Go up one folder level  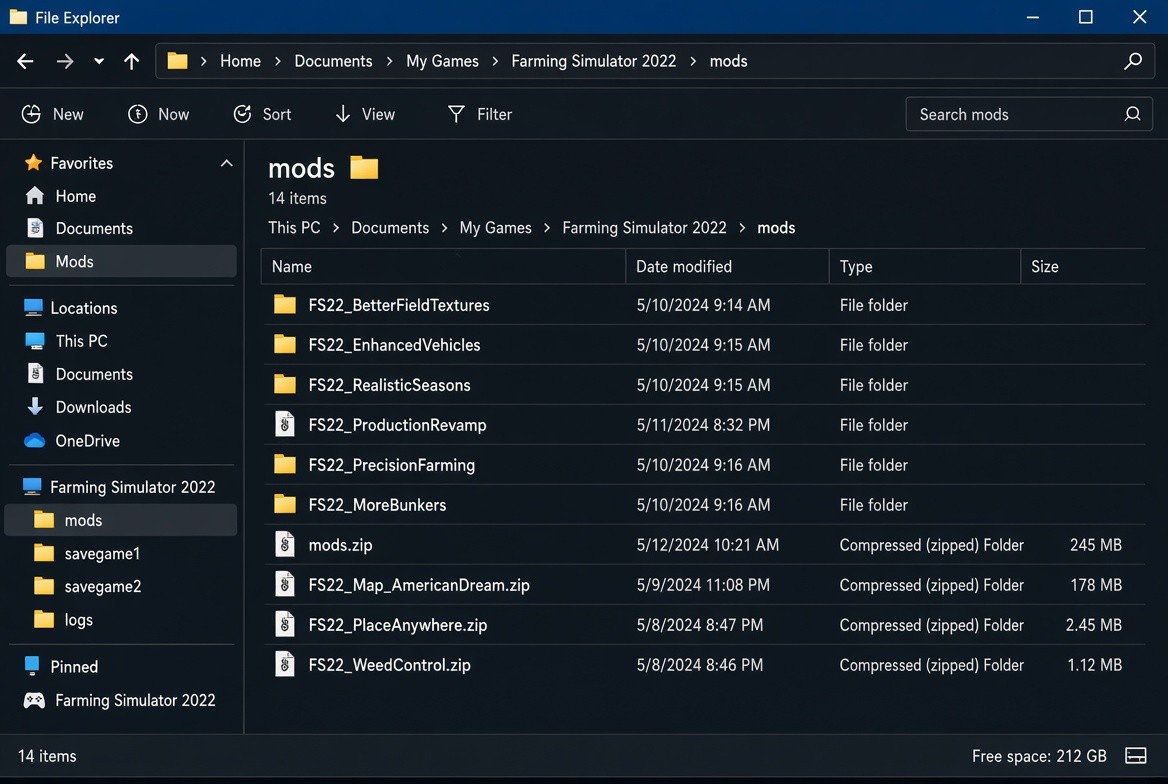pos(131,61)
